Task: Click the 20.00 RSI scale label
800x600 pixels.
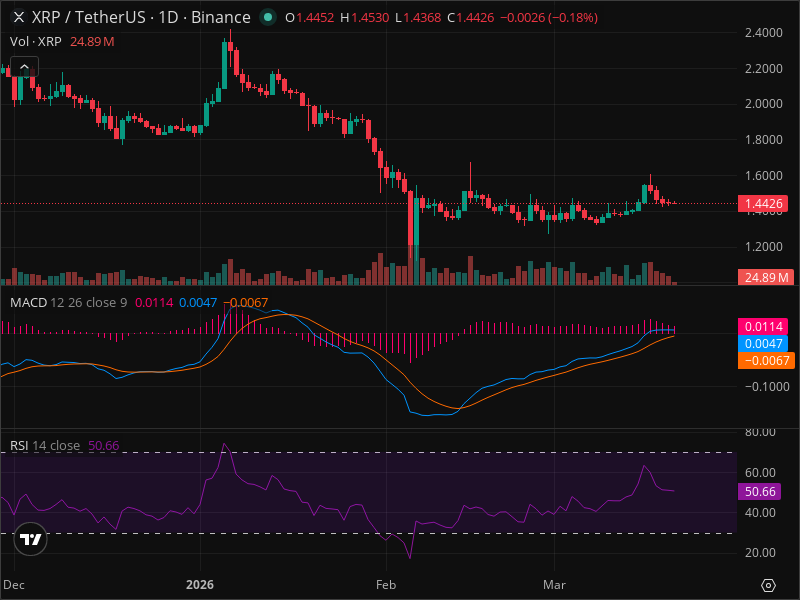Action: (760, 553)
